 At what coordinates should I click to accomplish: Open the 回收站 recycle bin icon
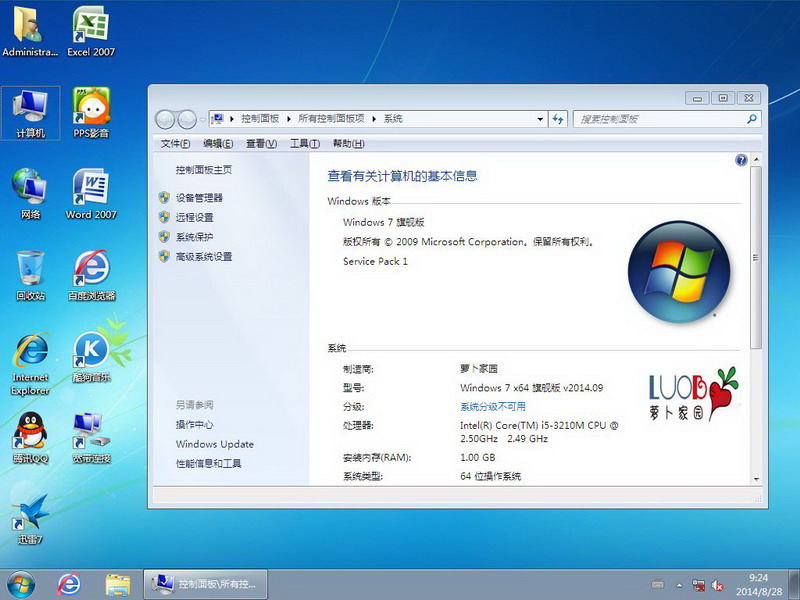(31, 276)
